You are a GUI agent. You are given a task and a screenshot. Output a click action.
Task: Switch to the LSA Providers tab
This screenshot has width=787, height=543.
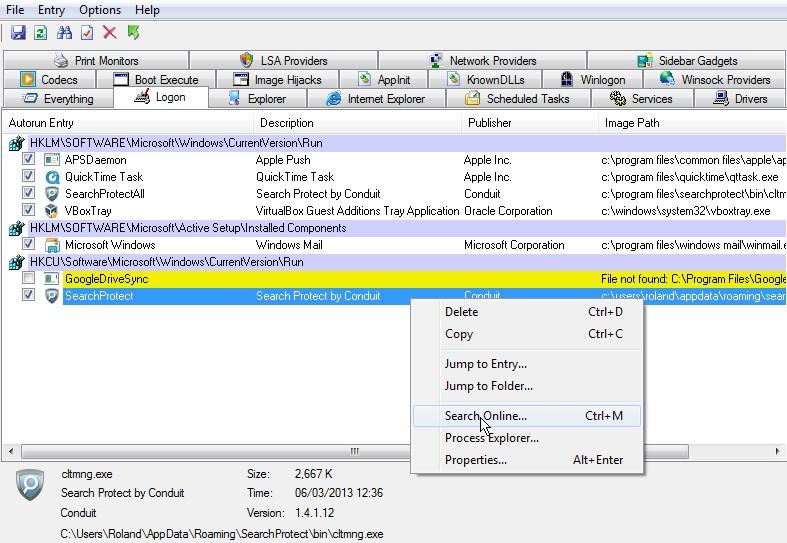284,61
